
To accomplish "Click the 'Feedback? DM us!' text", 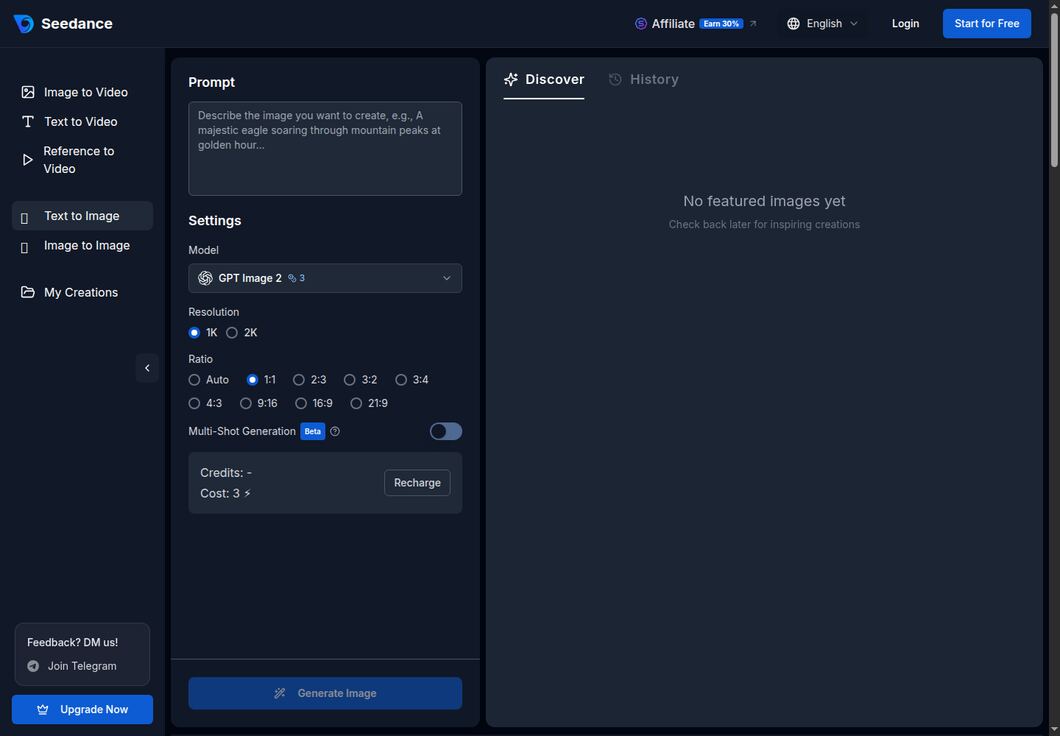I will [72, 642].
